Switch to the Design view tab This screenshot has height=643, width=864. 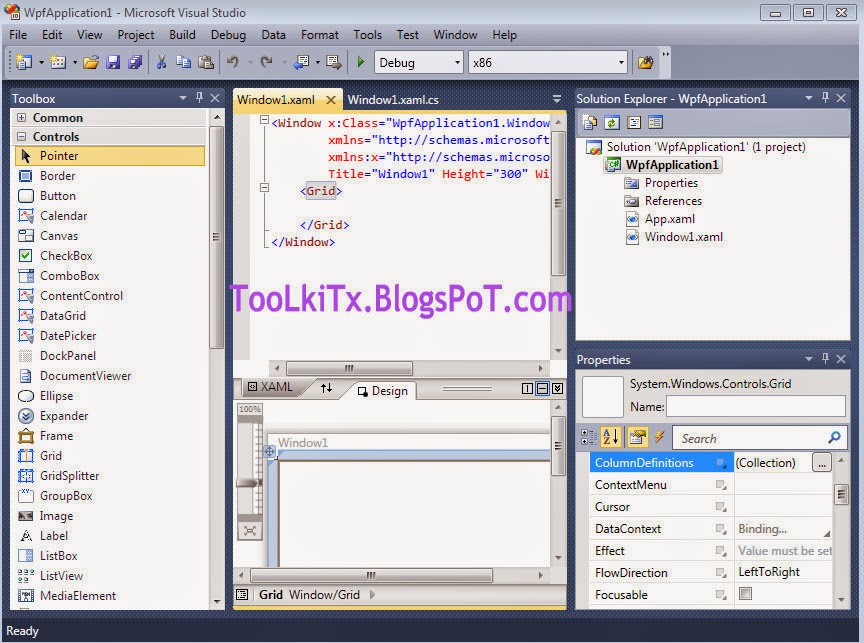[x=384, y=391]
